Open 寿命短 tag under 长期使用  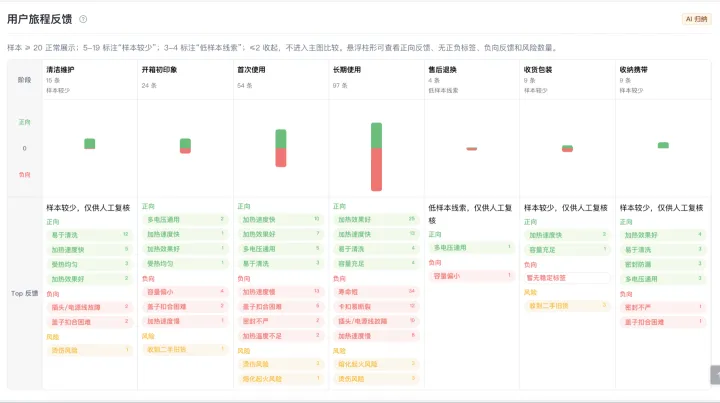[x=376, y=292]
